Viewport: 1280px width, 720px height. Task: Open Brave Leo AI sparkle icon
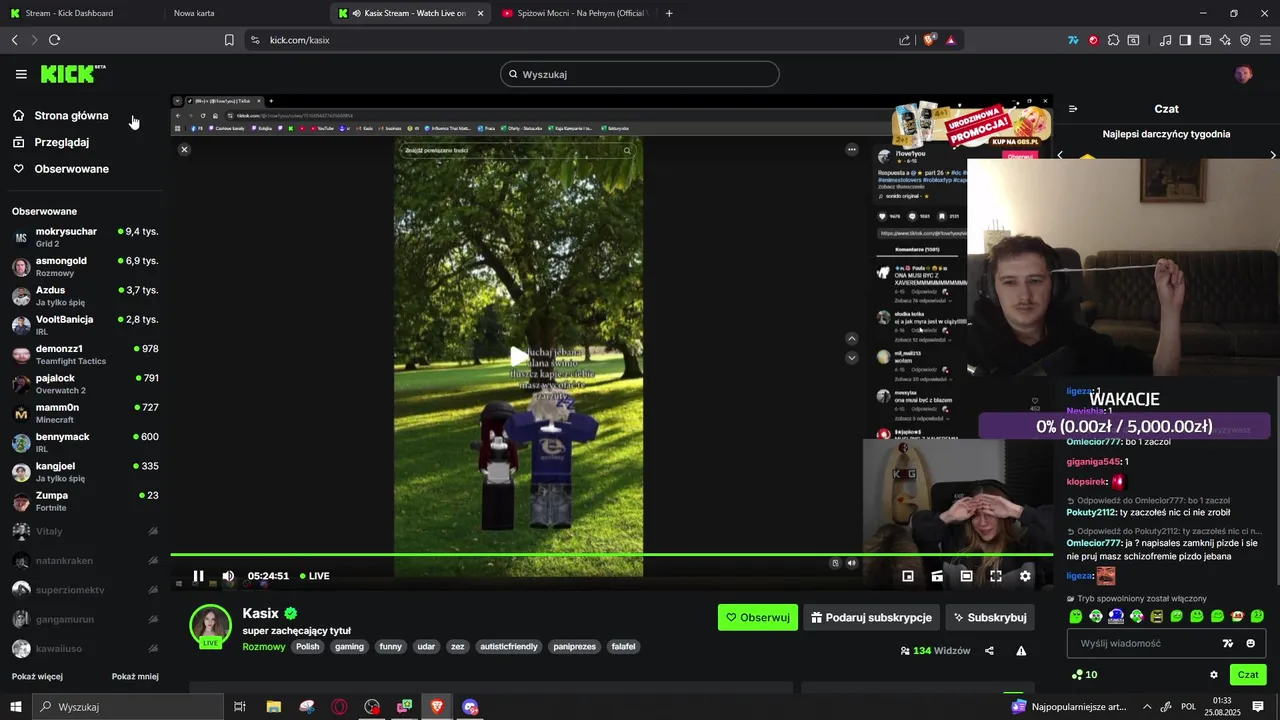[1225, 40]
